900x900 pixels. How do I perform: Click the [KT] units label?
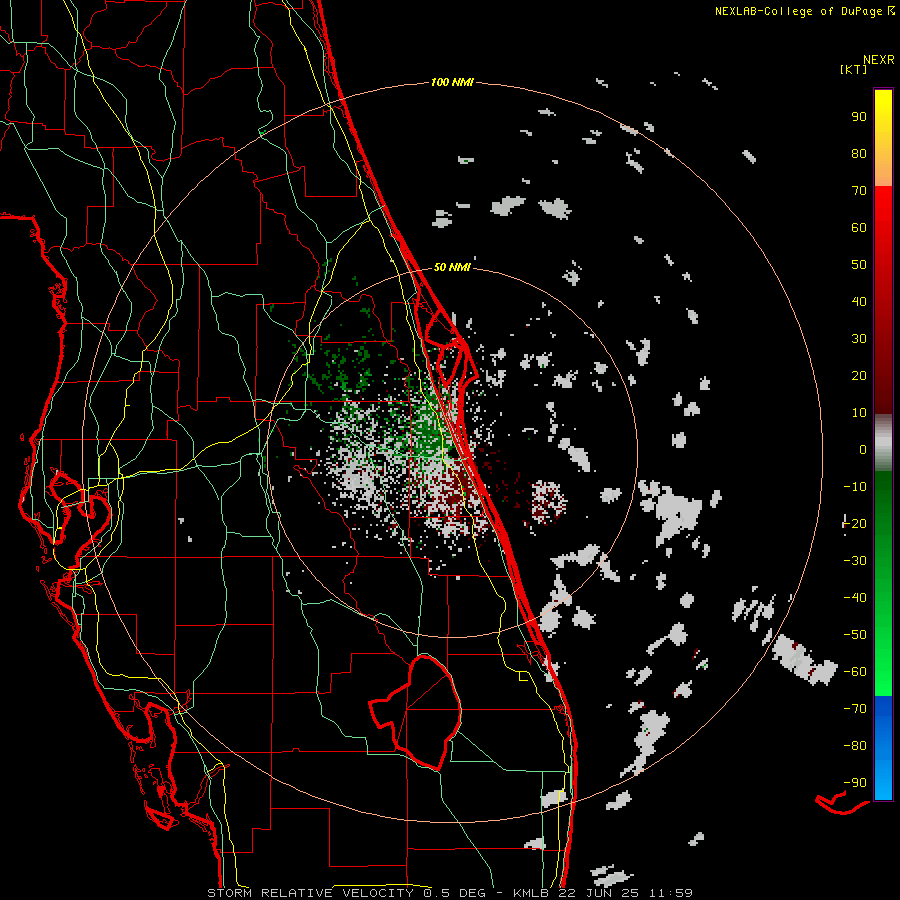(x=853, y=69)
